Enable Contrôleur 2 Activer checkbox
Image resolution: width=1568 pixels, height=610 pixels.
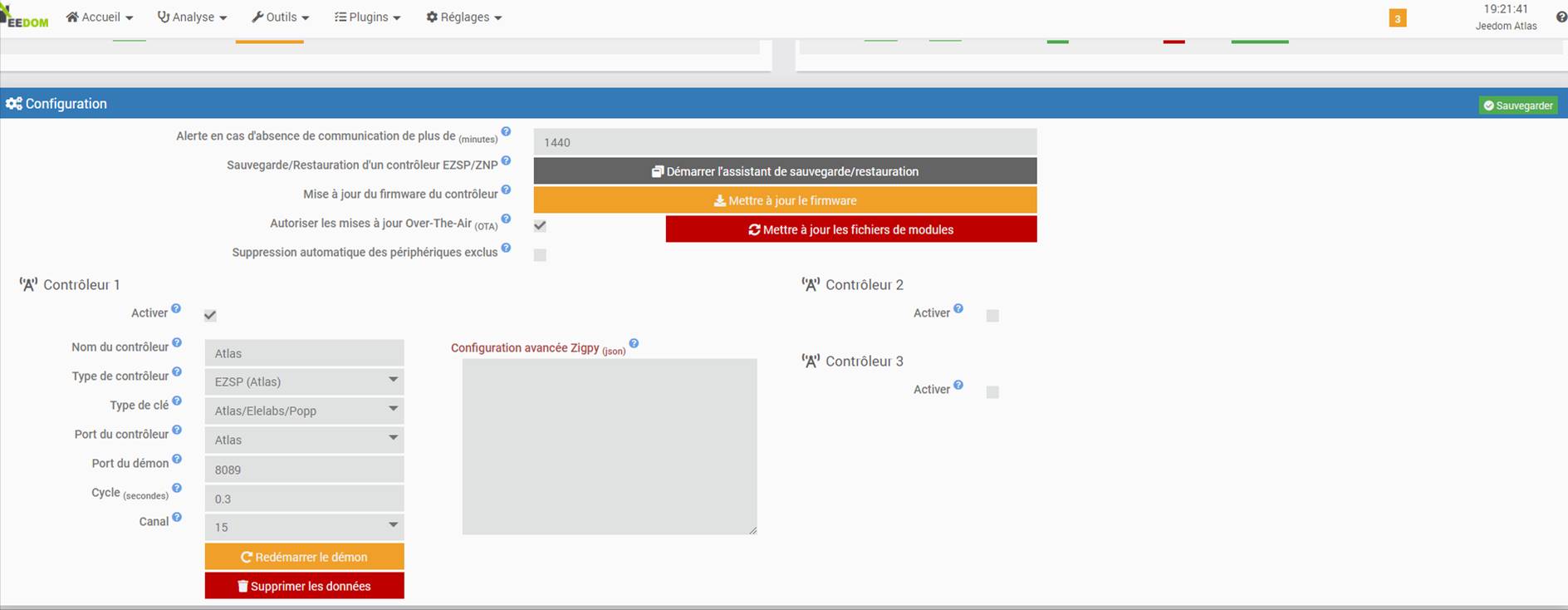click(992, 316)
